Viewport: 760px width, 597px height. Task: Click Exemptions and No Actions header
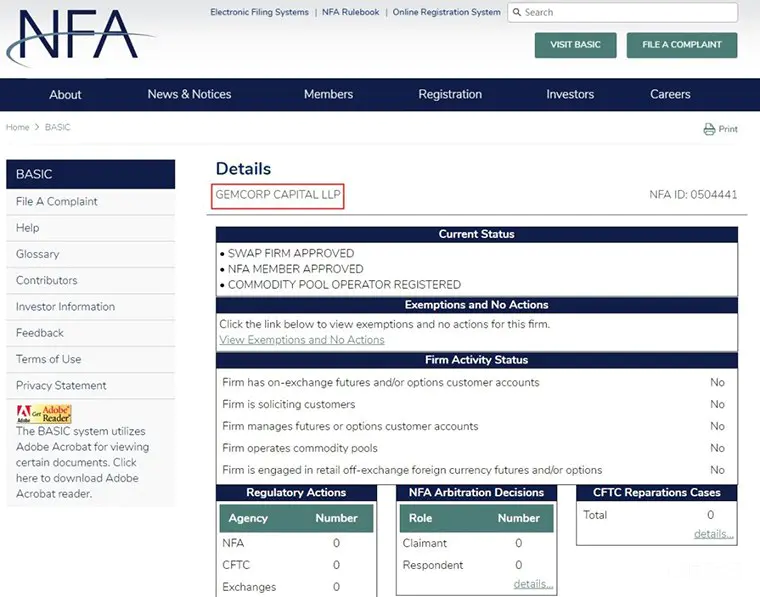[477, 305]
